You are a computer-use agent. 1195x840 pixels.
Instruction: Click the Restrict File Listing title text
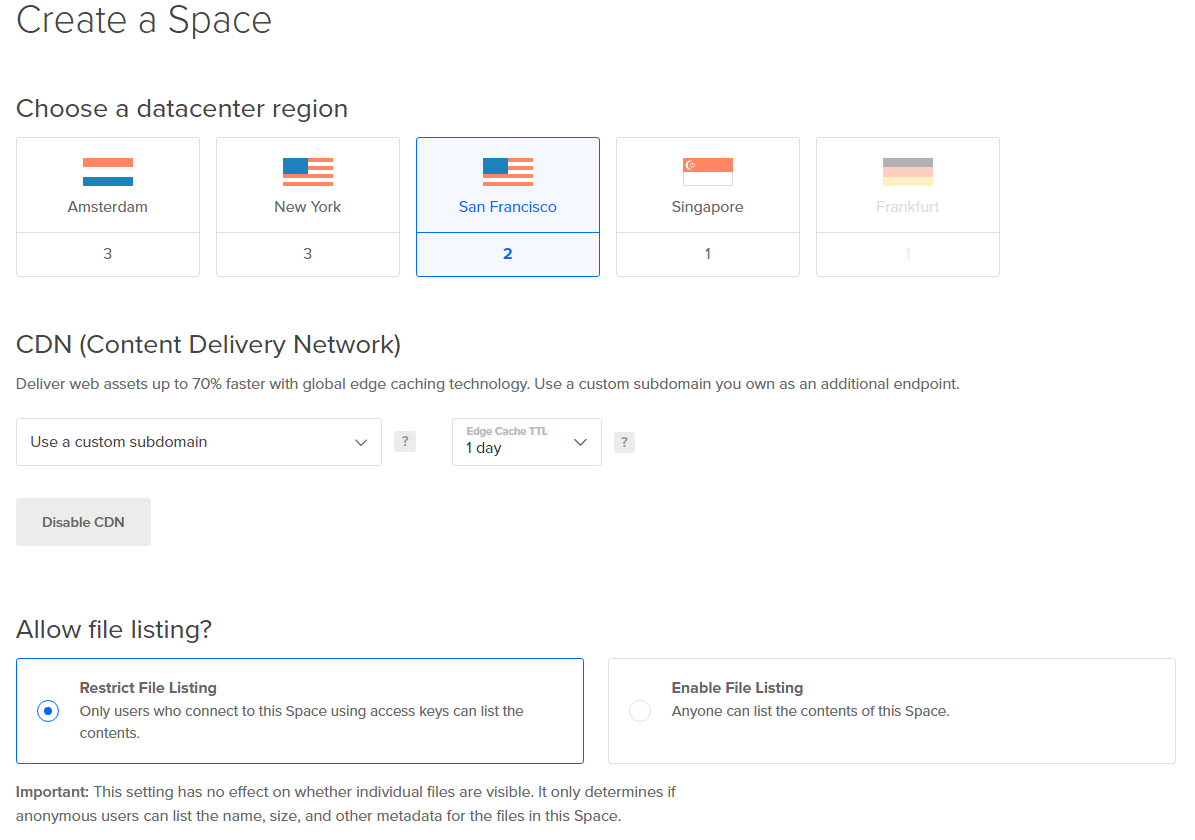[x=148, y=688]
